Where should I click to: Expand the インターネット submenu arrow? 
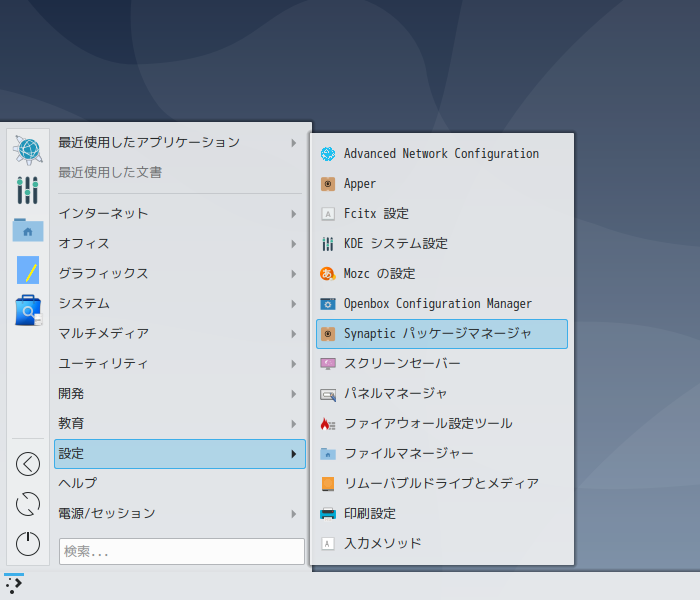click(x=294, y=214)
